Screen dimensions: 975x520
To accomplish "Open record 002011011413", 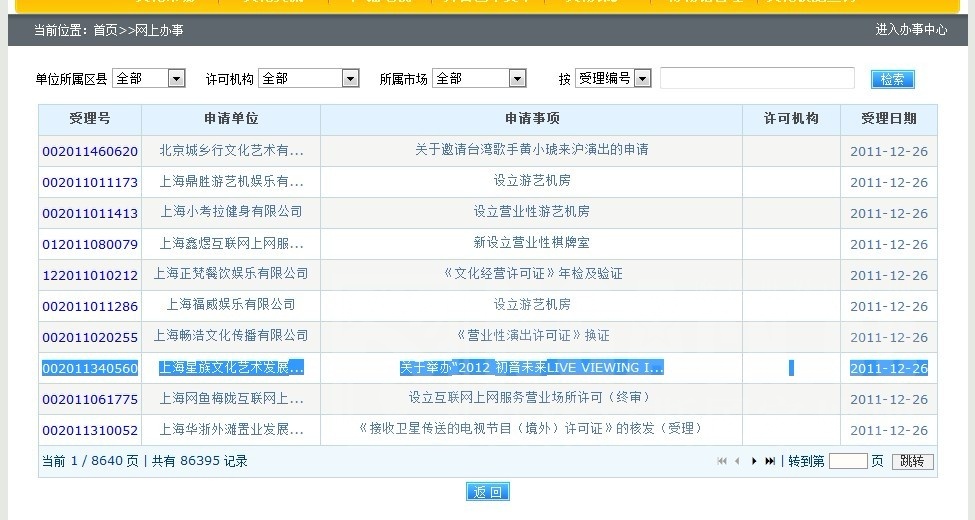I will [x=90, y=213].
